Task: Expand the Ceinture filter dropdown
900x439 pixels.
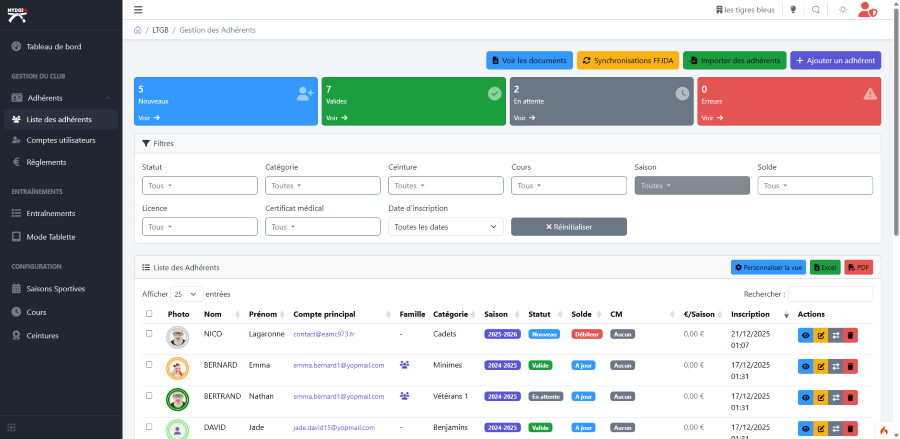Action: (x=445, y=185)
